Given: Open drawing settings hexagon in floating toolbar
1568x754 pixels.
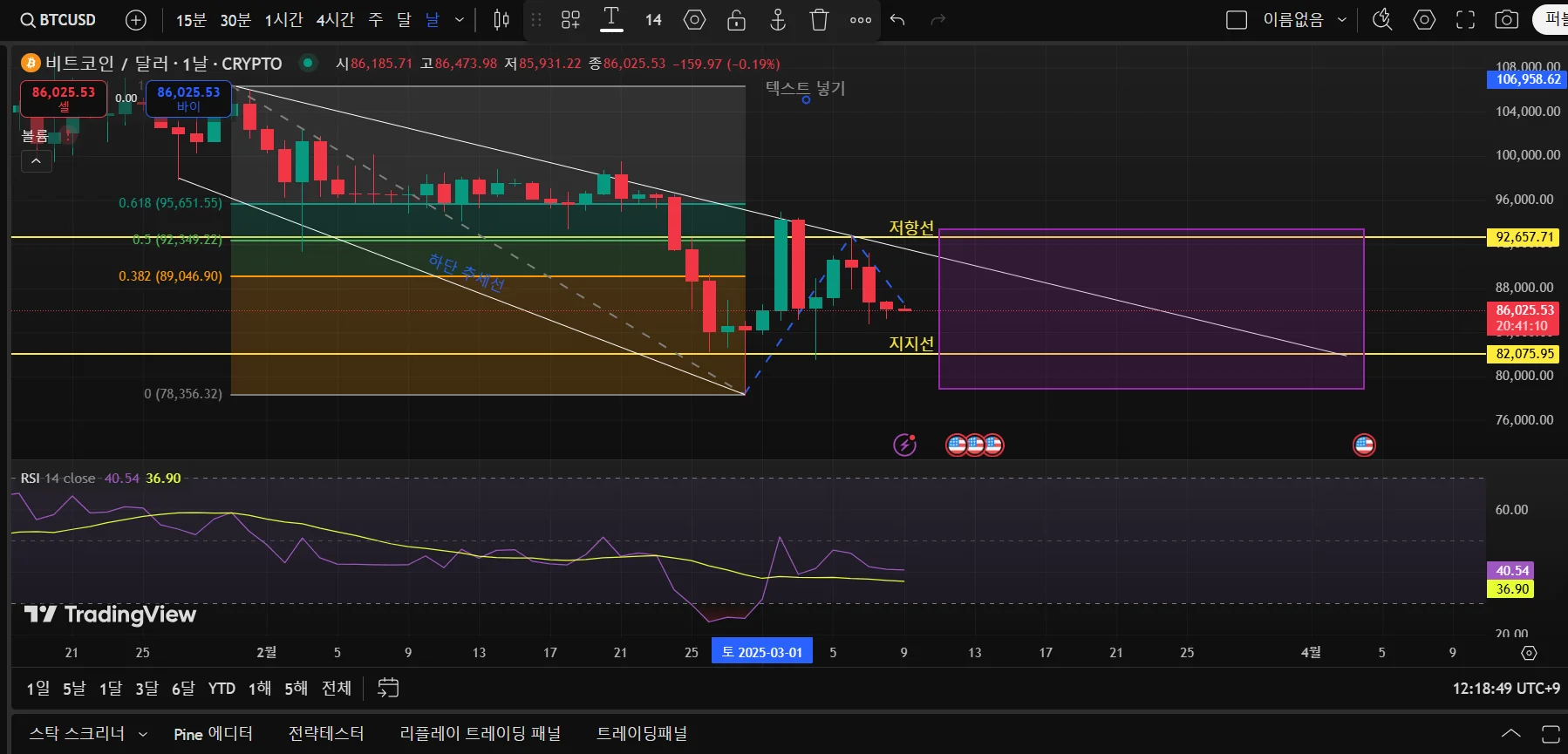Looking at the screenshot, I should click(695, 19).
